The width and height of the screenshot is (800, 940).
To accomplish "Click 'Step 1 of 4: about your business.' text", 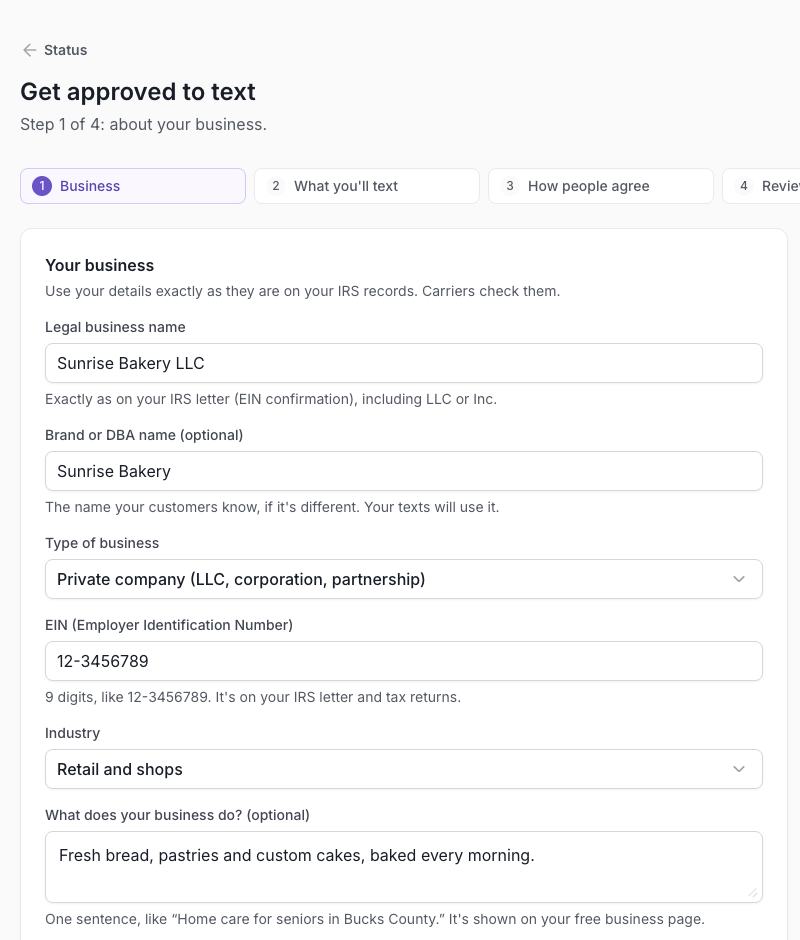I will pos(143,125).
